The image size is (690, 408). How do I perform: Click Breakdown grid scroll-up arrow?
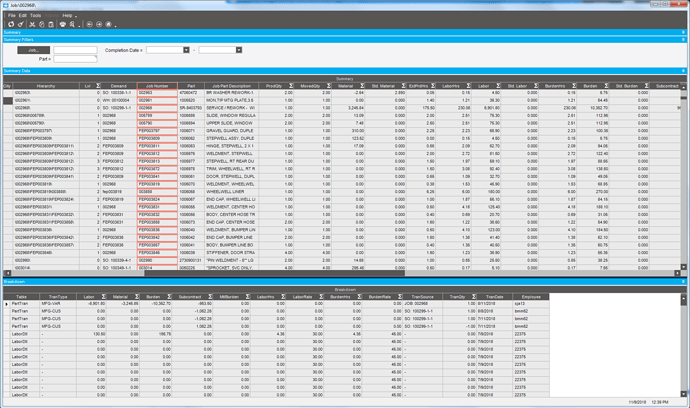tap(683, 298)
